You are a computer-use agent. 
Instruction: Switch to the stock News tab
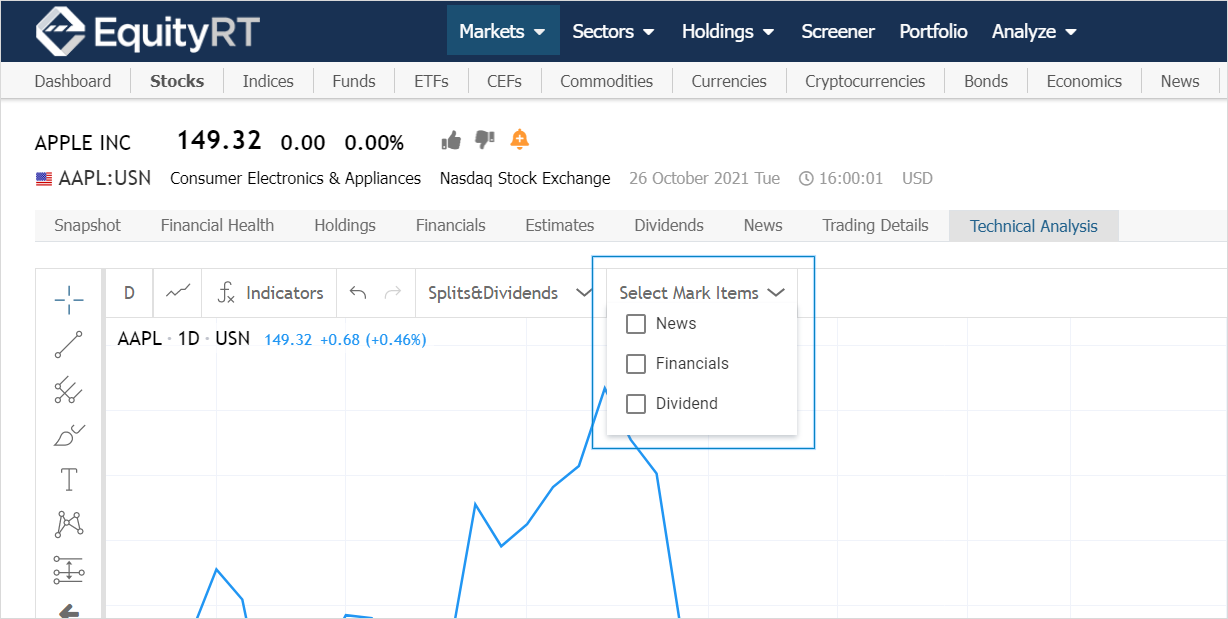tap(763, 225)
